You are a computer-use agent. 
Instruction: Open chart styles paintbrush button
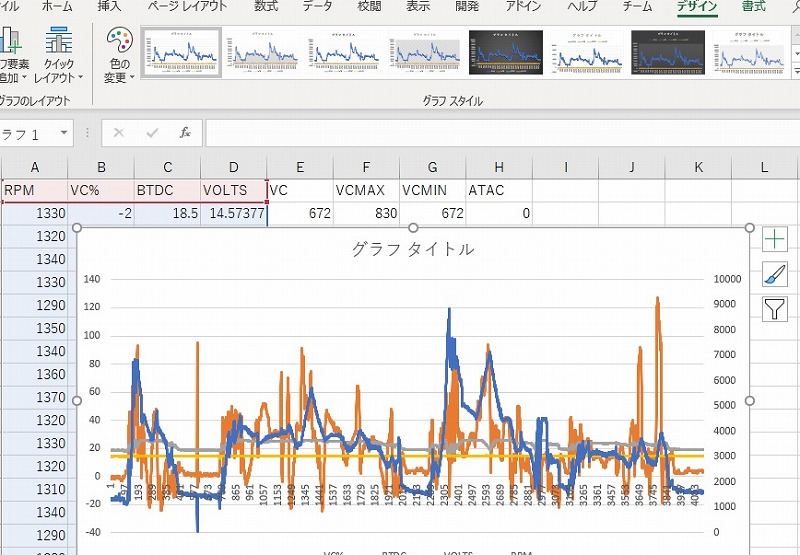[776, 274]
